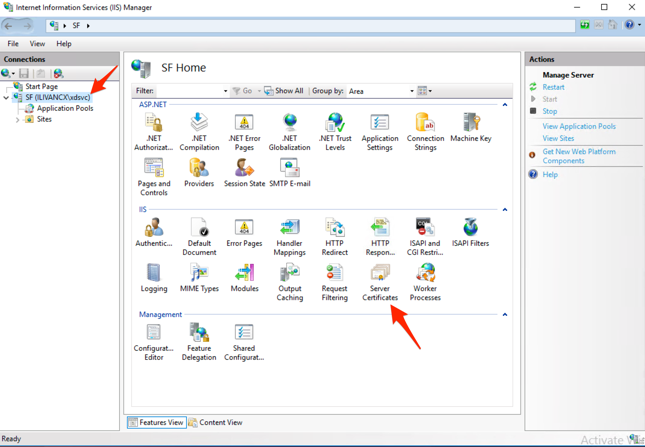Open Logging feature
645x447 pixels.
coord(153,278)
